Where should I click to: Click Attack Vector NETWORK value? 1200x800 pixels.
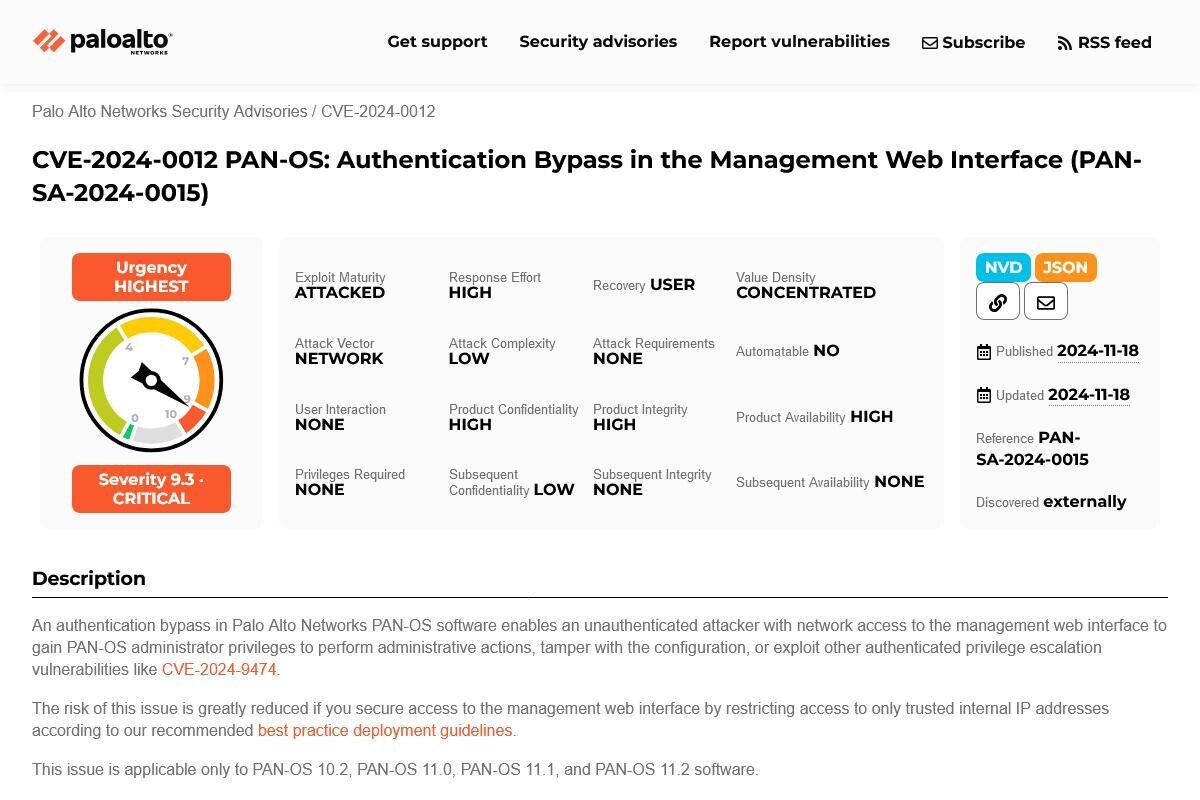tap(339, 359)
